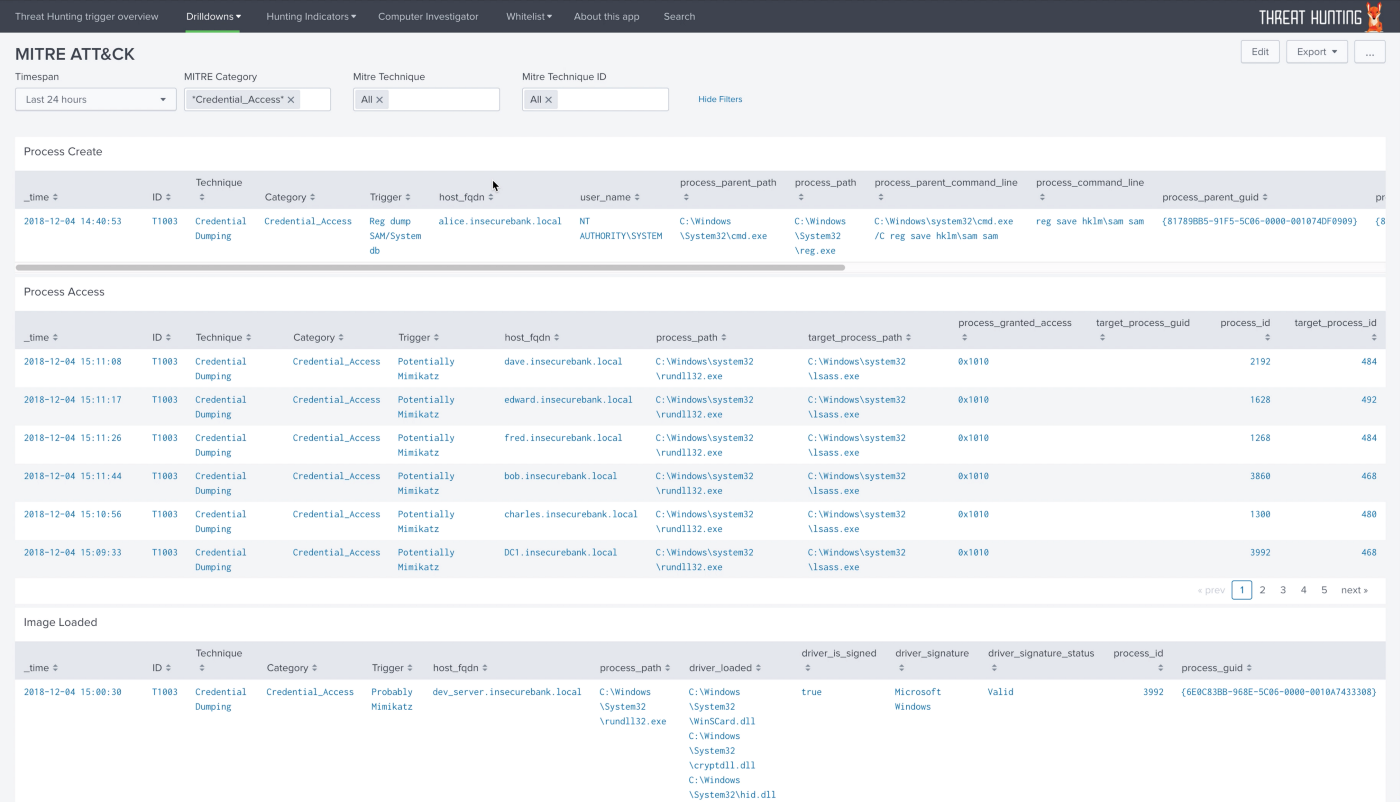Click timestamp 2018-12-04 15:00:30
This screenshot has height=802, width=1400.
73,691
